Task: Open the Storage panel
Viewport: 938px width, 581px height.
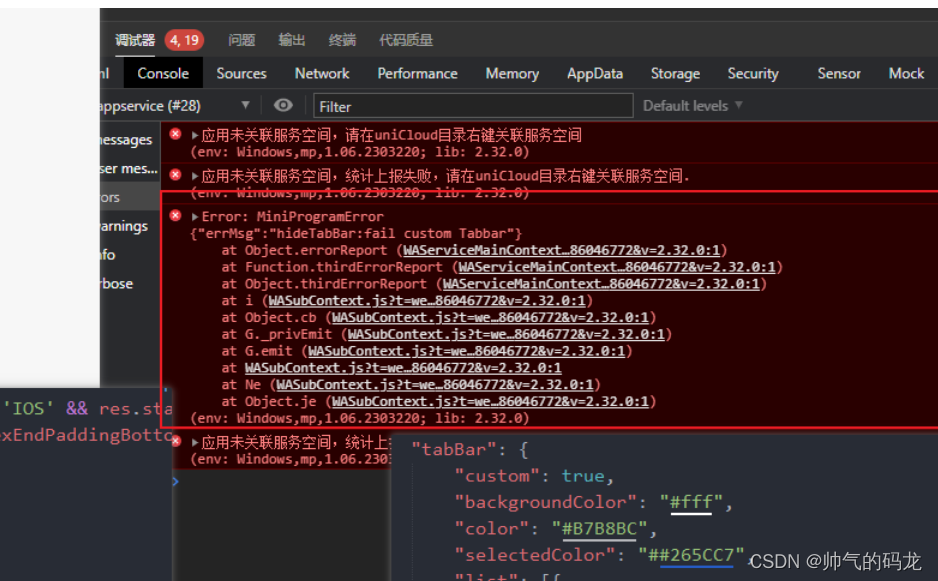Action: (x=675, y=73)
